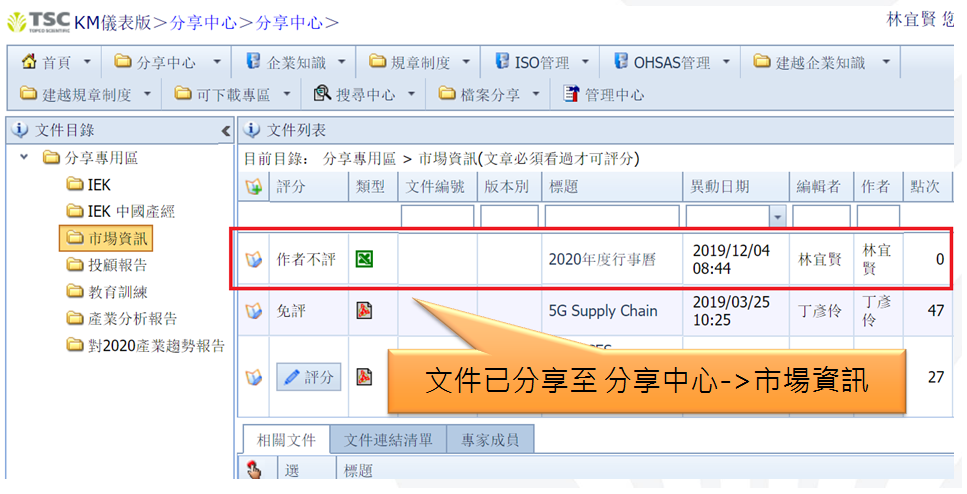Click the 管理中心 icon in the menu
Image resolution: width=967 pixels, height=494 pixels.
(571, 94)
